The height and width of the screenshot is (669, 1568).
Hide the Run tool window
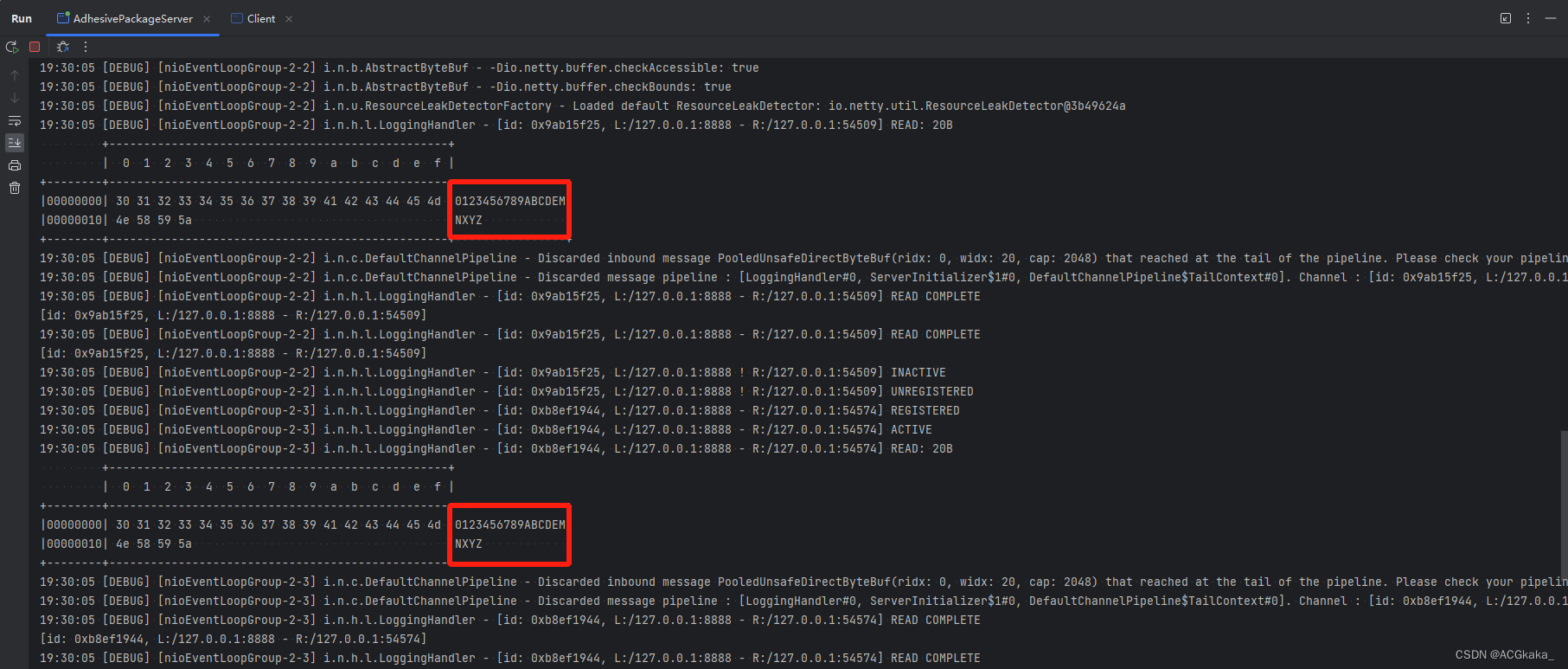click(x=1551, y=18)
